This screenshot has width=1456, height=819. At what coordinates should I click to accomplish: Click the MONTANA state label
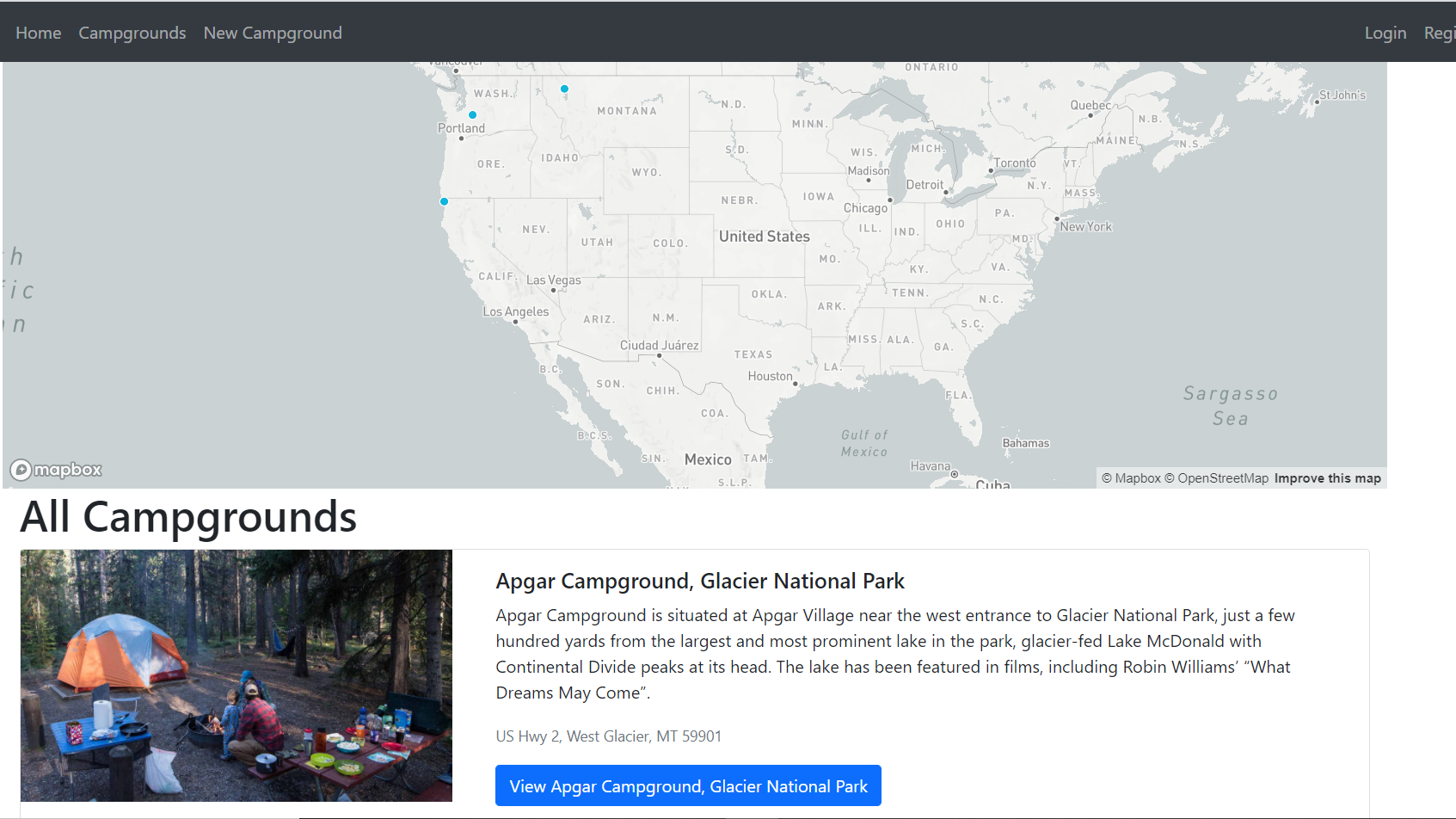627,111
